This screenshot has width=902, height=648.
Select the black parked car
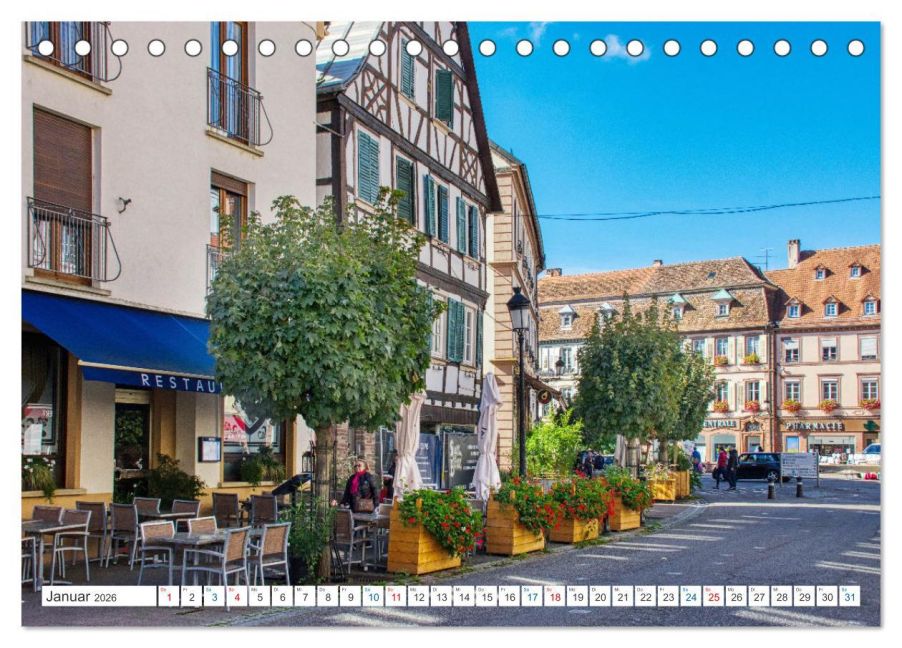click(757, 465)
